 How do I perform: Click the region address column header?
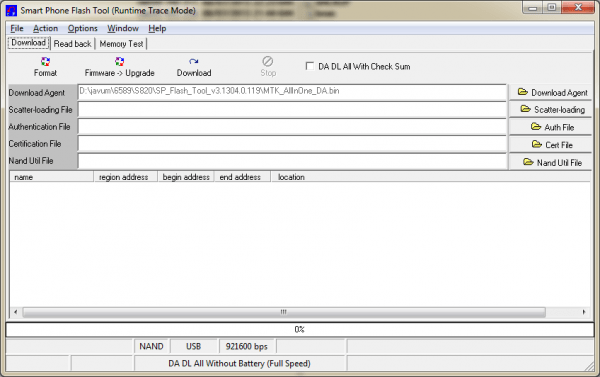point(126,177)
